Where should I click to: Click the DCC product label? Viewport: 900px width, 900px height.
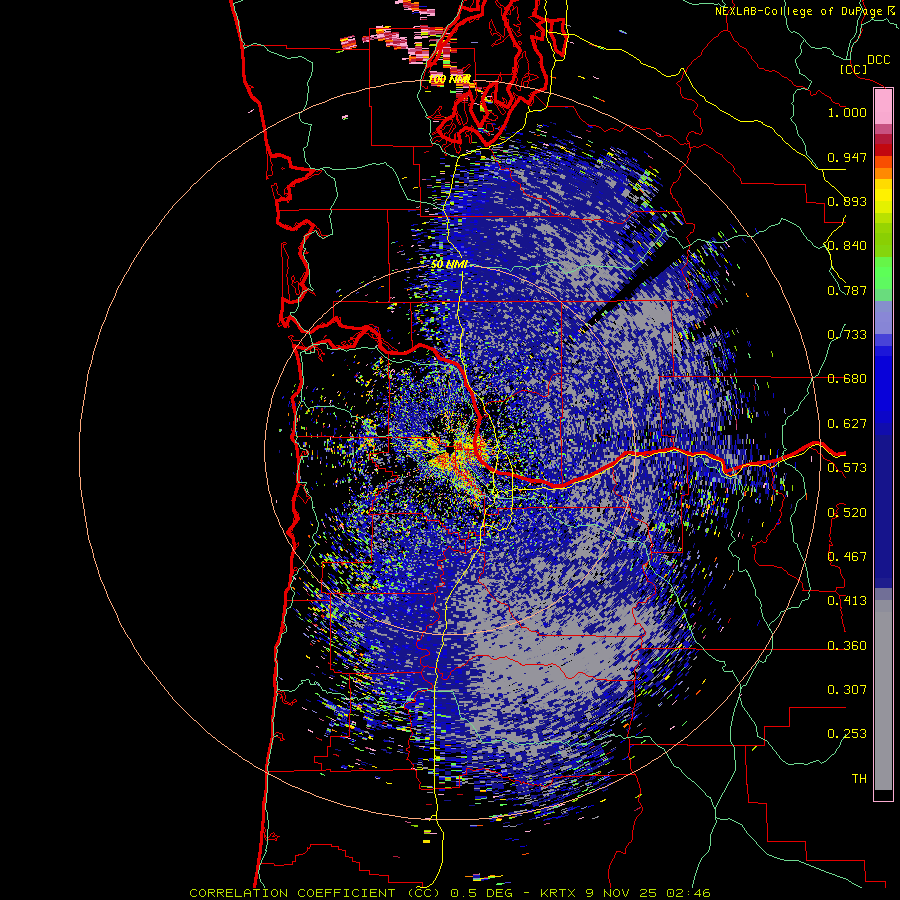click(878, 60)
